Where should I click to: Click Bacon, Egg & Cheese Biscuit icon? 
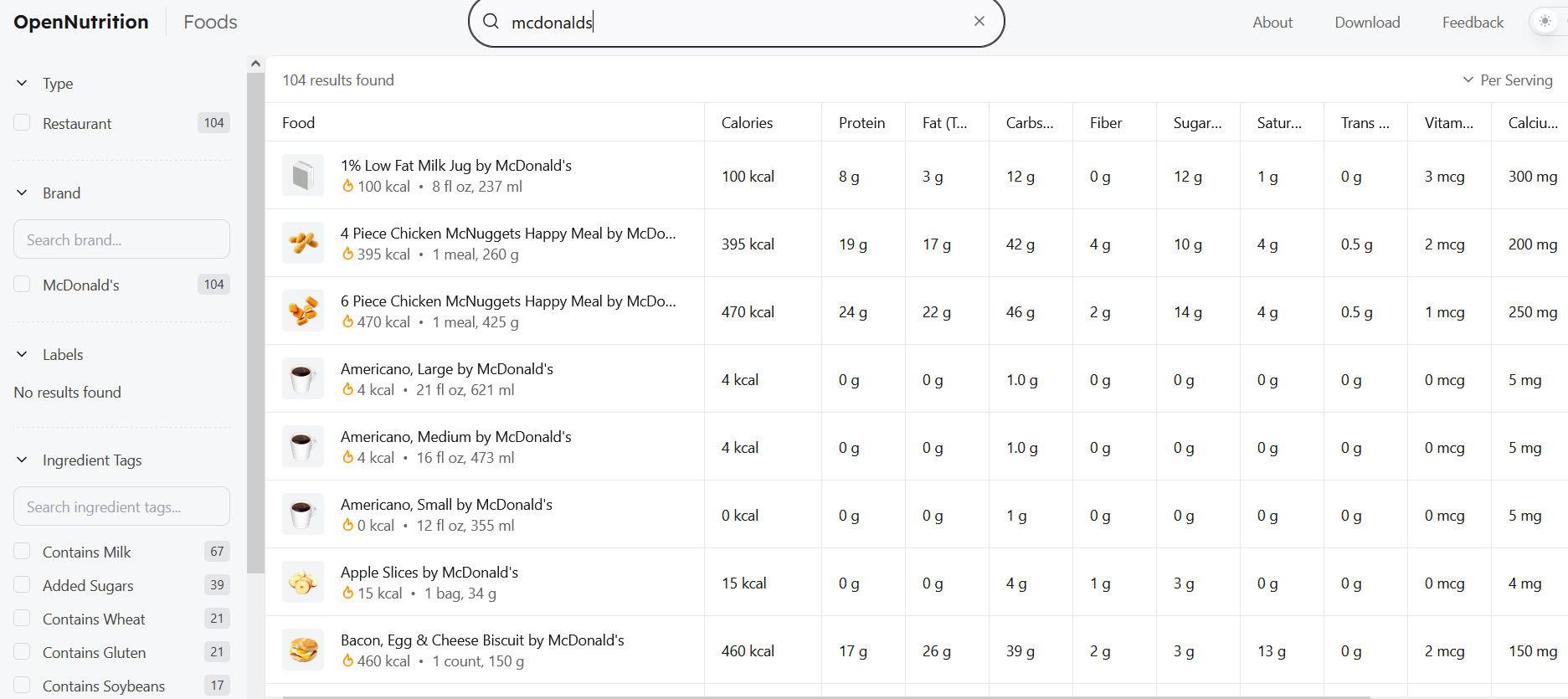pos(303,650)
